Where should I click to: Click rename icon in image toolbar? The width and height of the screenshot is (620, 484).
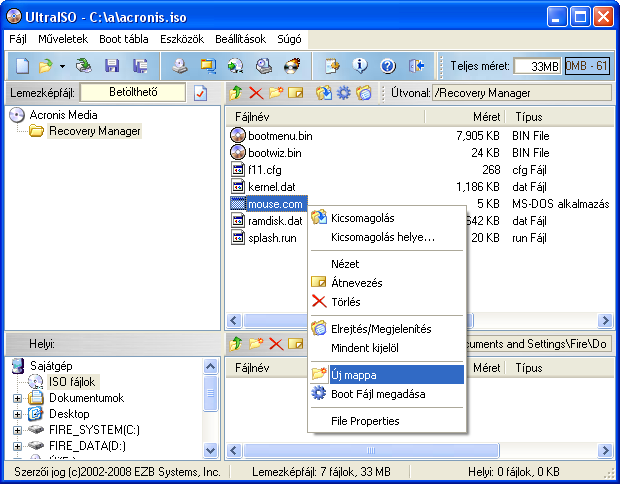295,93
